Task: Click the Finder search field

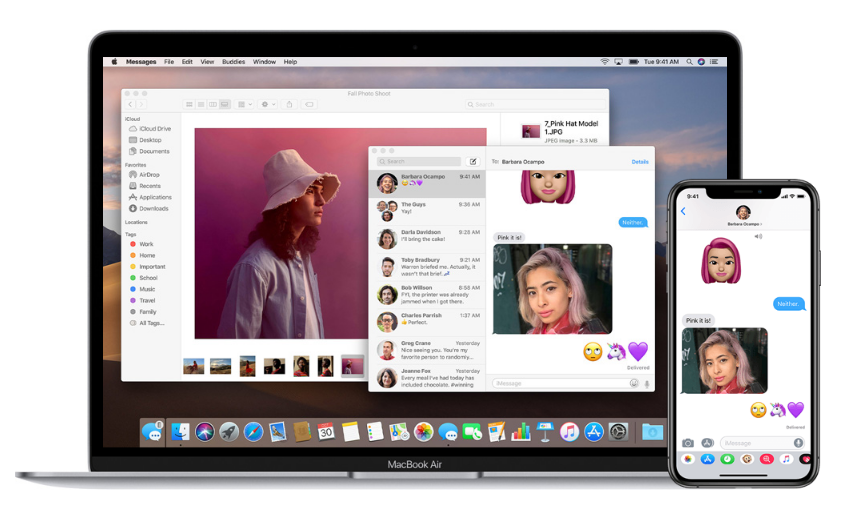Action: [535, 104]
